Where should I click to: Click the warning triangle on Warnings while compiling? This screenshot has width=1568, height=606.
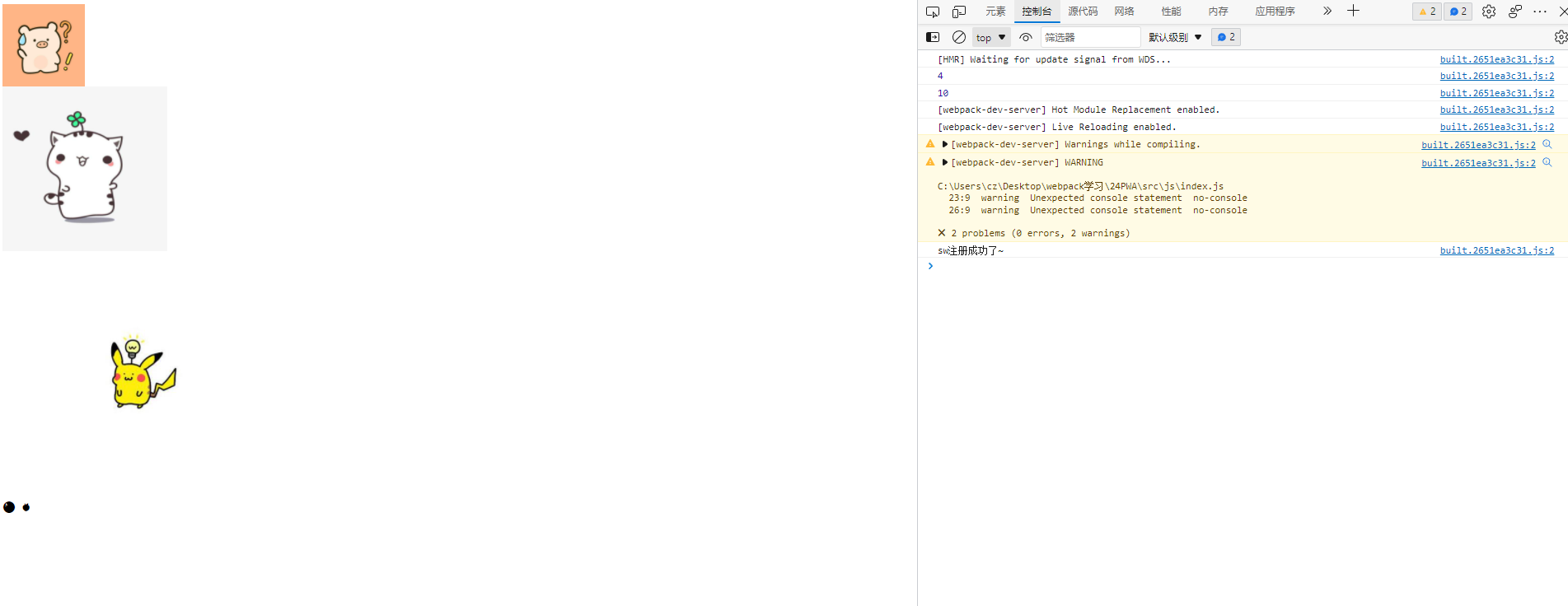point(930,144)
